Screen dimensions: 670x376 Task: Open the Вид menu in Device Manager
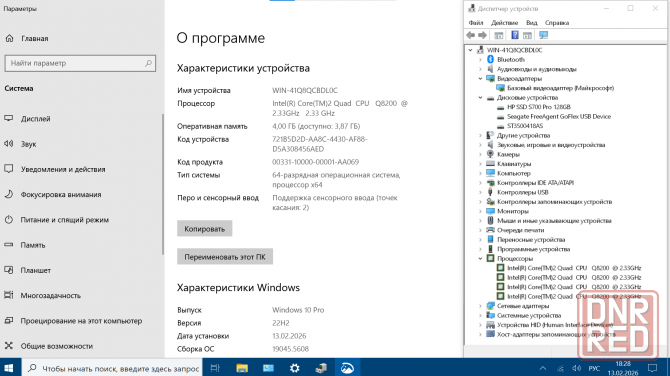pyautogui.click(x=532, y=23)
